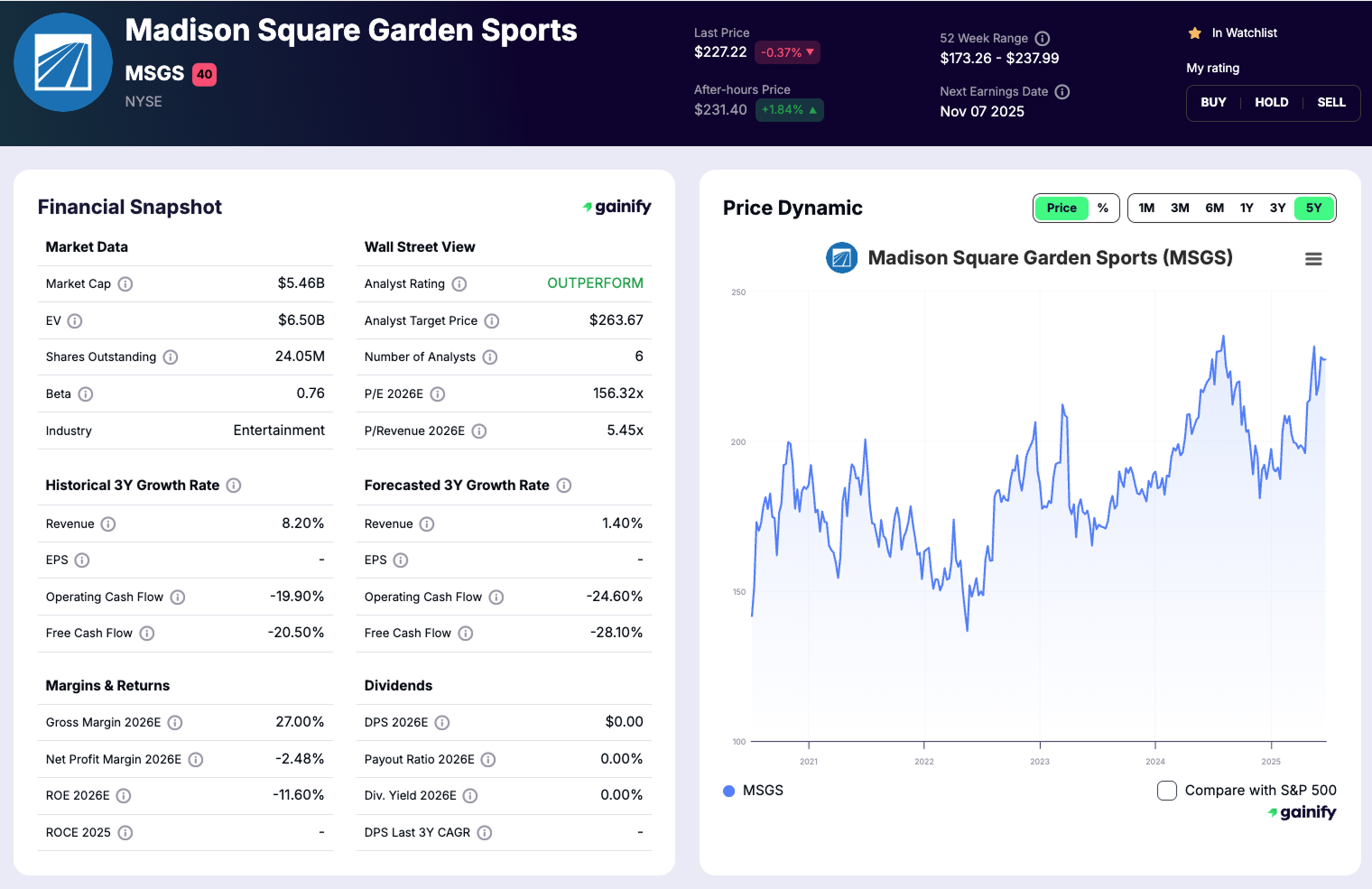Switch to the 3Y timeframe

(x=1277, y=208)
